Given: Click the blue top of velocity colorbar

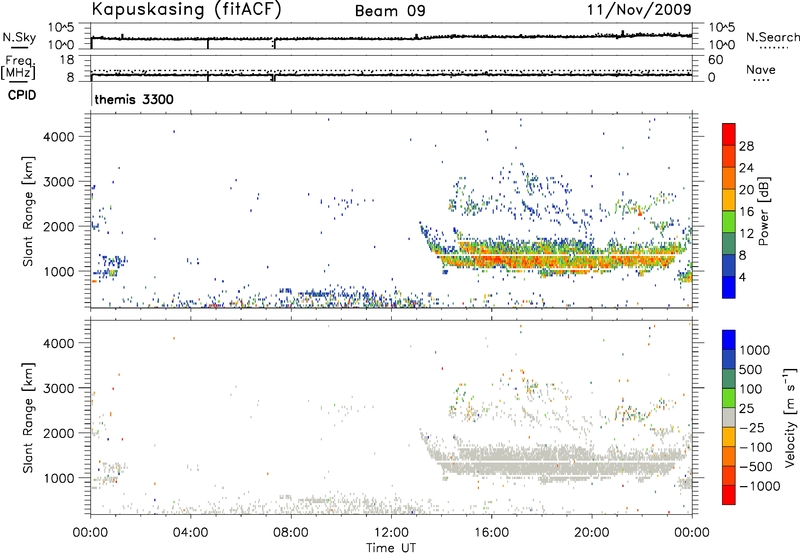Looking at the screenshot, I should [x=729, y=340].
